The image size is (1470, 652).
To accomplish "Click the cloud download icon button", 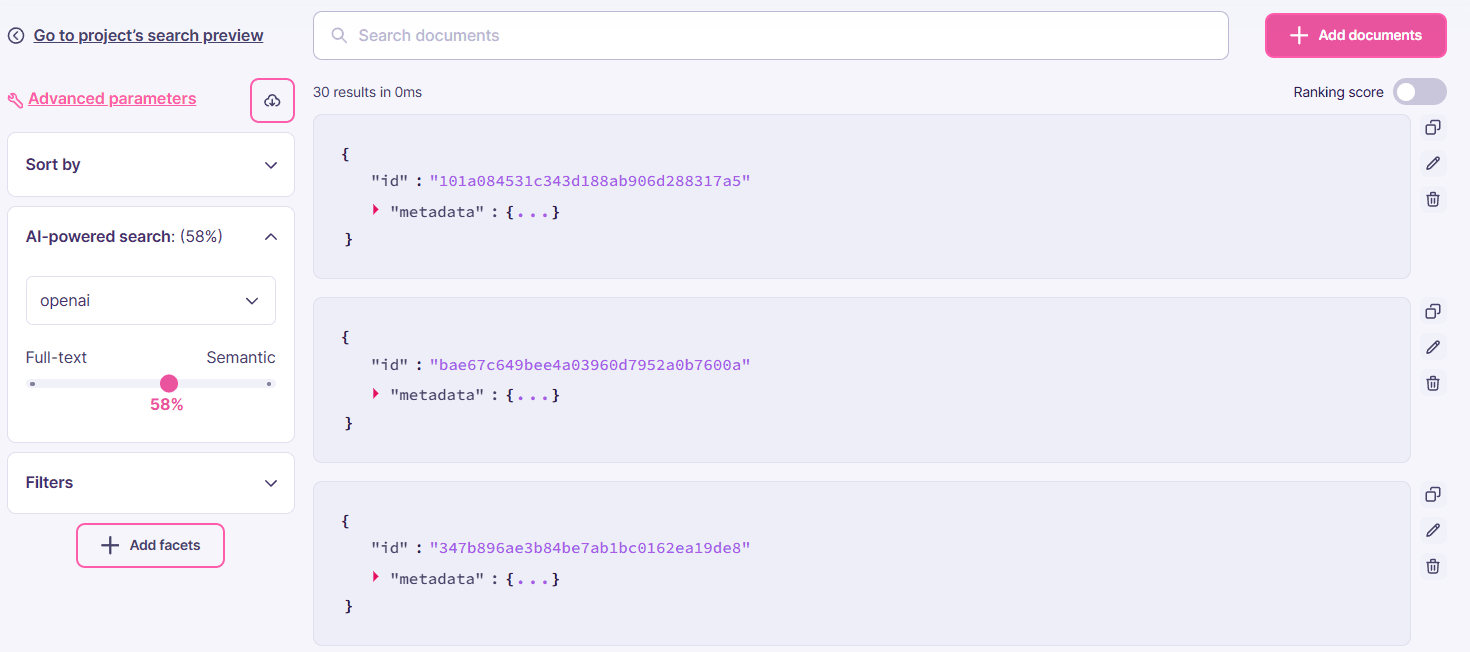I will 272,100.
